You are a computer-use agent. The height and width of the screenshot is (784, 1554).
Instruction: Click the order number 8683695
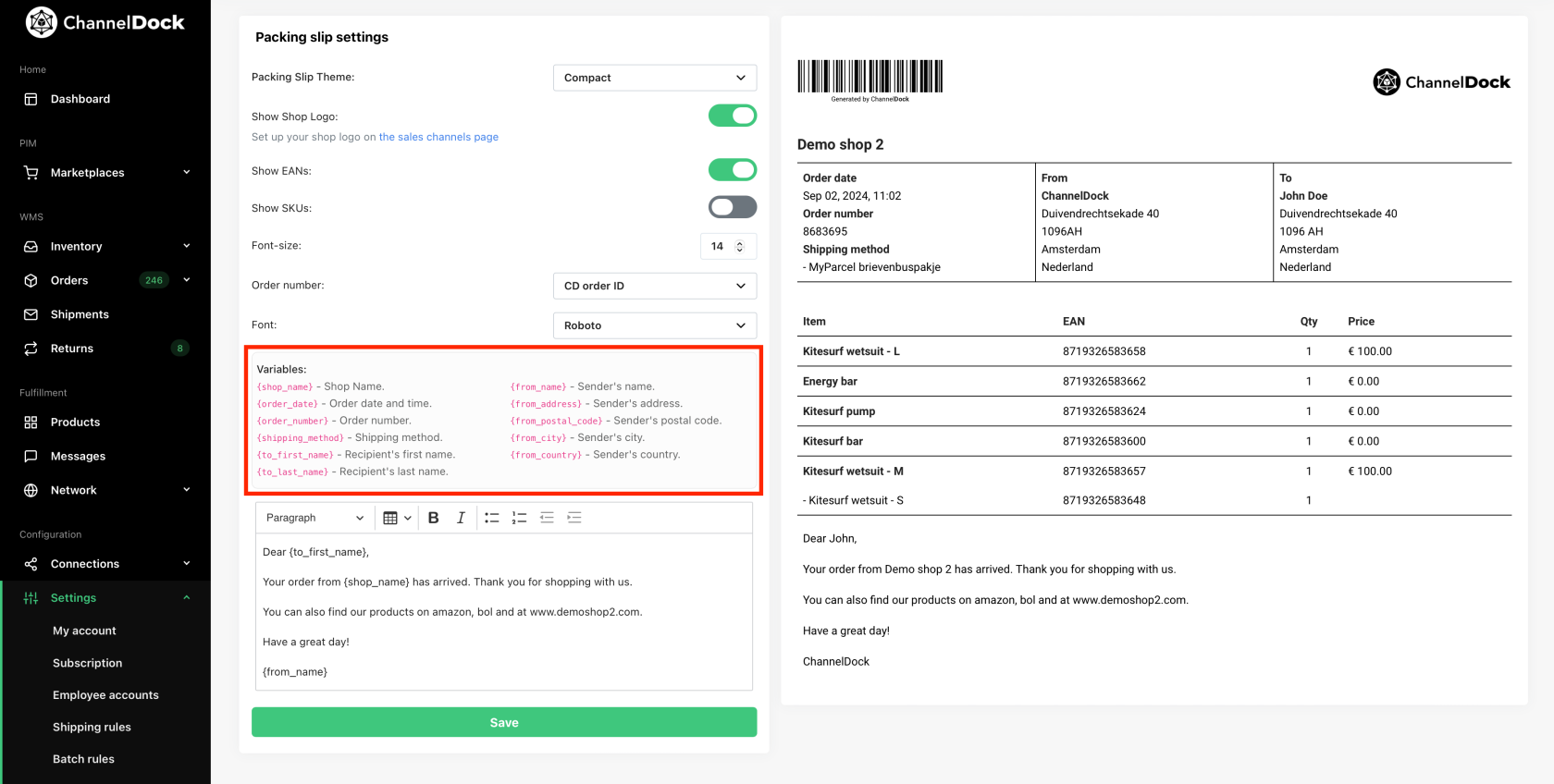click(x=825, y=231)
